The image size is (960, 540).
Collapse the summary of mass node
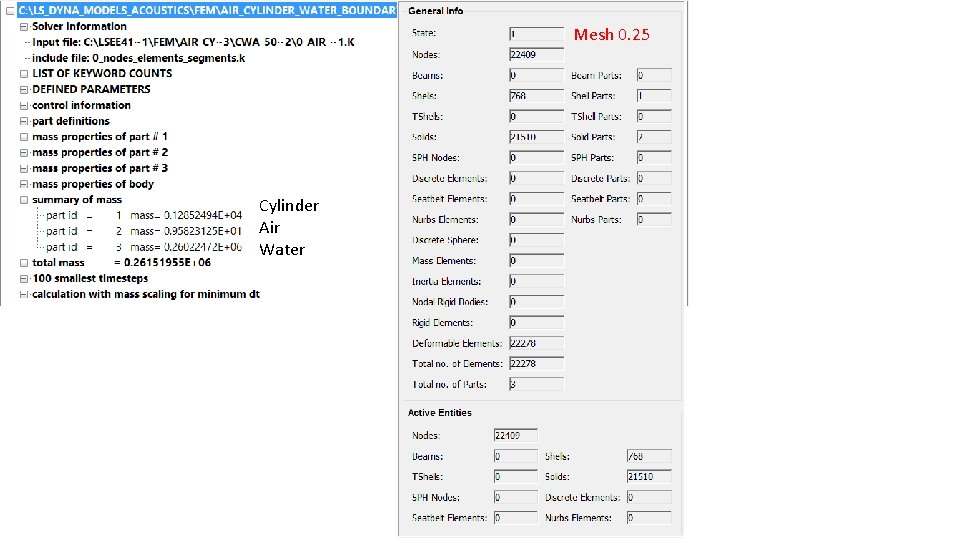[24, 200]
